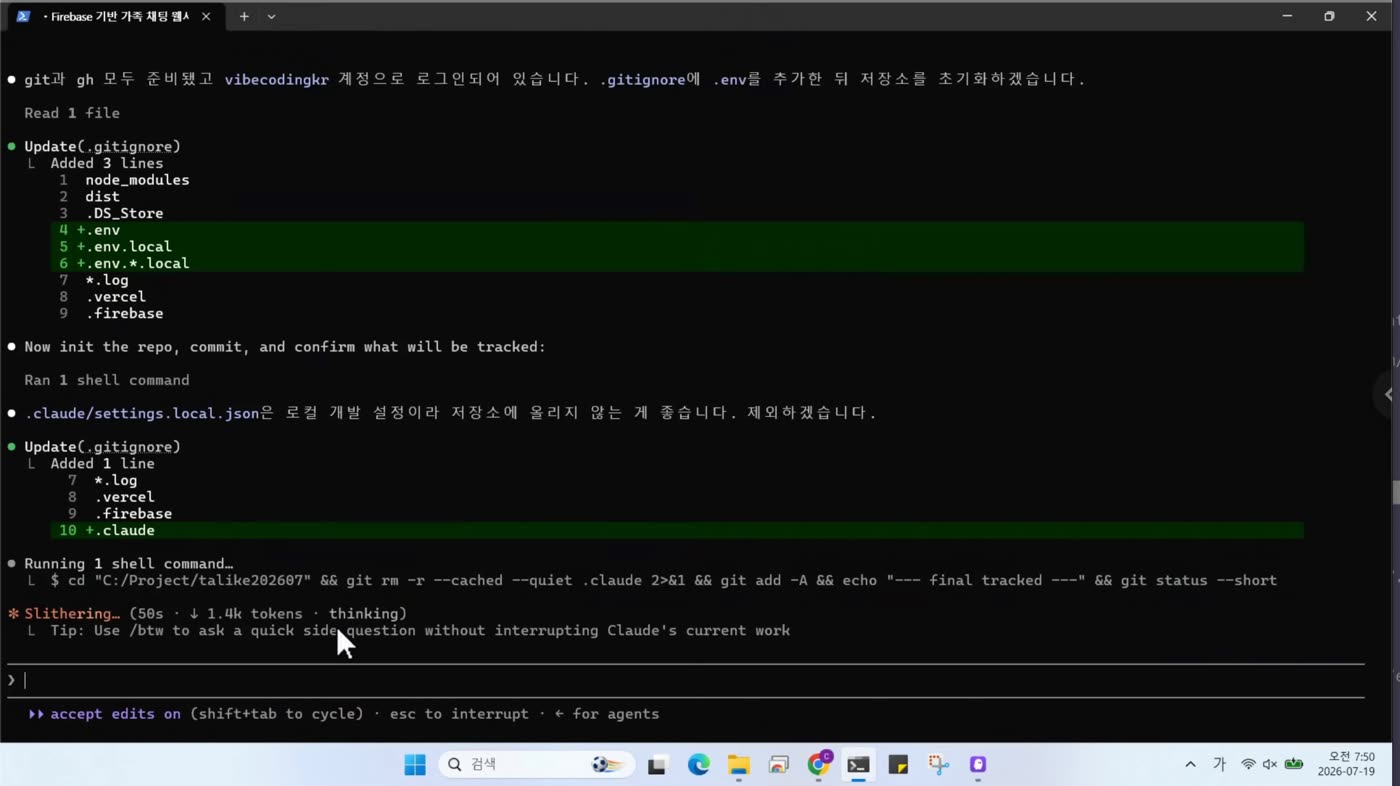Open Wi-Fi network settings in tray
The width and height of the screenshot is (1400, 786).
(x=1248, y=765)
